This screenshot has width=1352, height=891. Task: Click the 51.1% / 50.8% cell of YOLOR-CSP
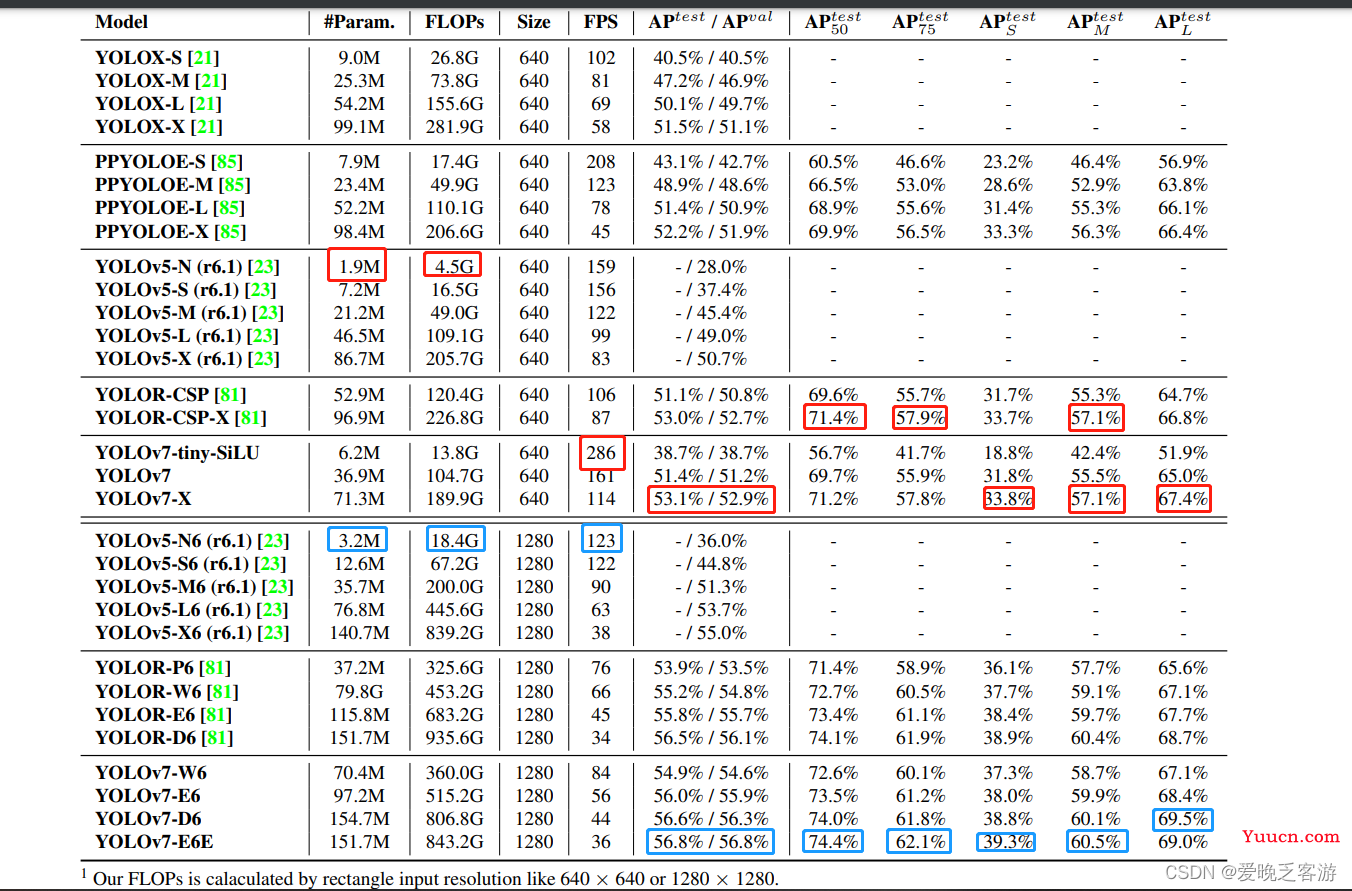click(711, 395)
